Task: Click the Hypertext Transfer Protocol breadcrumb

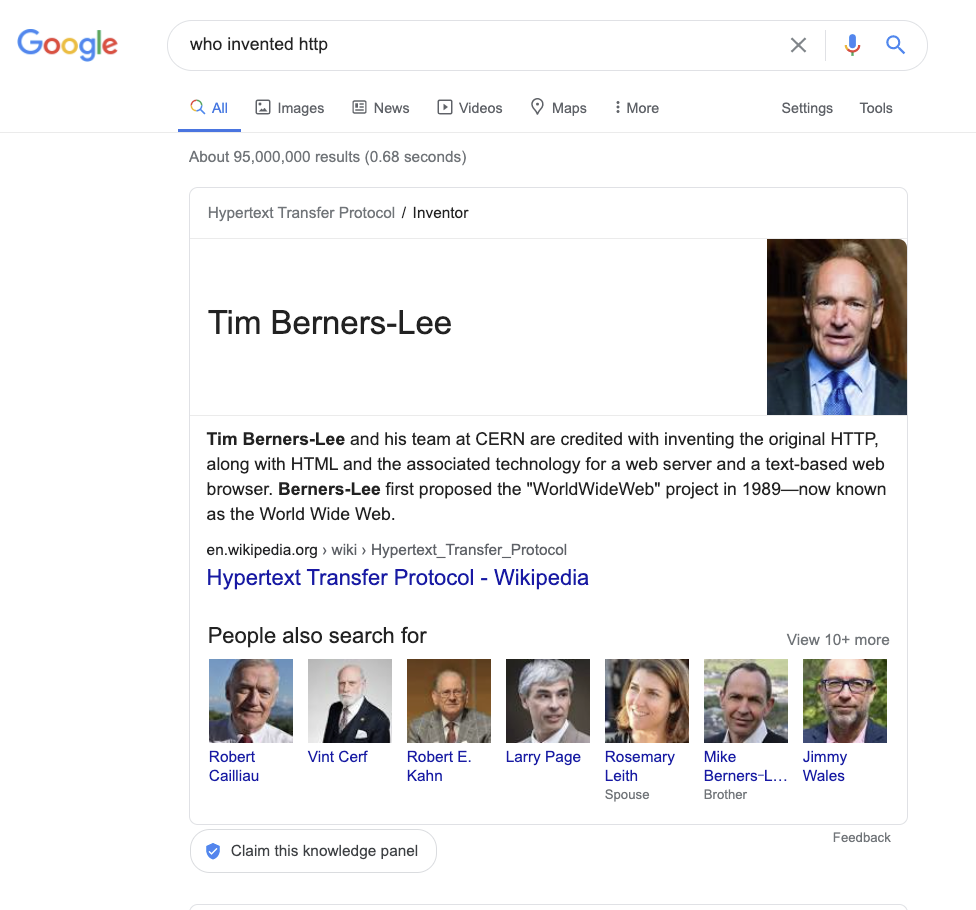Action: [x=301, y=213]
